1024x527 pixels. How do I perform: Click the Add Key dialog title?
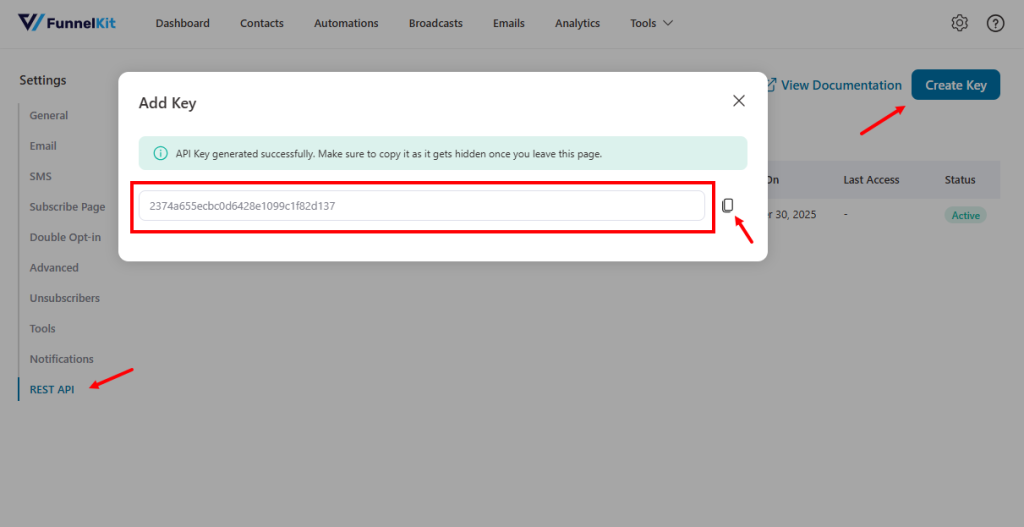167,103
